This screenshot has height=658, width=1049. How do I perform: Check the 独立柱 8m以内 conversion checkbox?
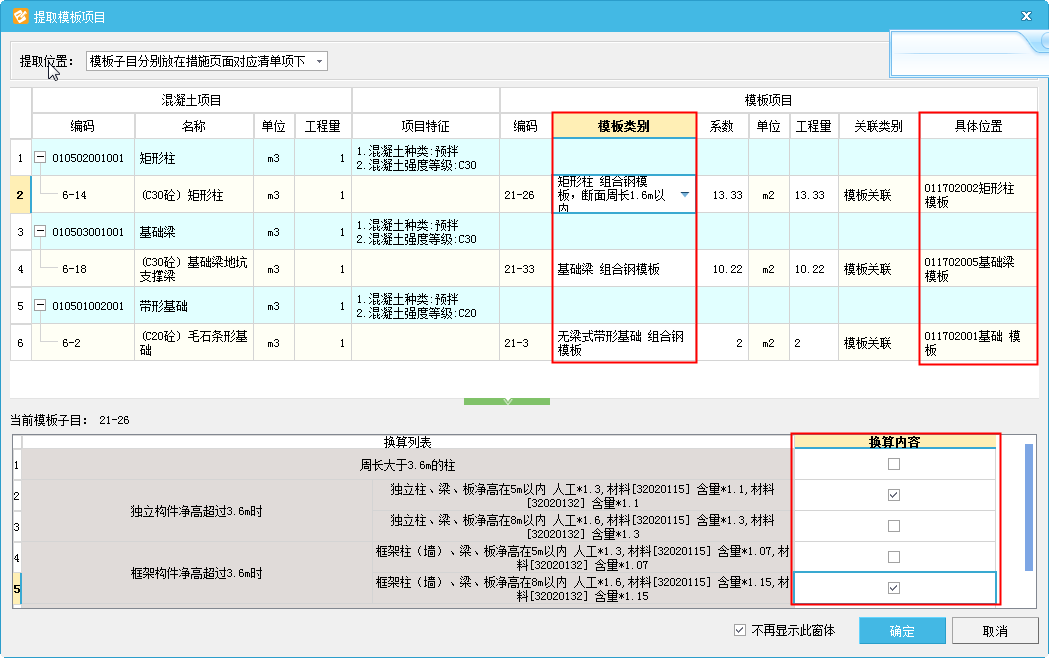click(894, 526)
